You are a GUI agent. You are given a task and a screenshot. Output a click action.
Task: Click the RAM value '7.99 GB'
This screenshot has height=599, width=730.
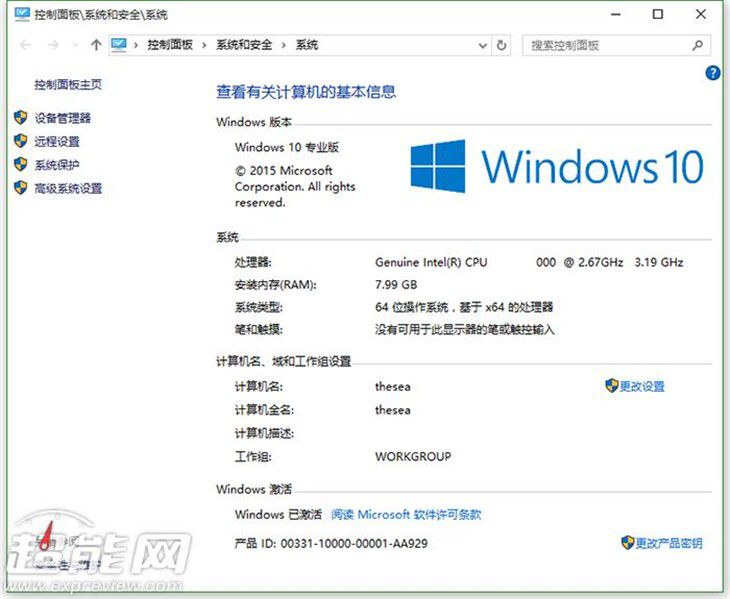(396, 284)
